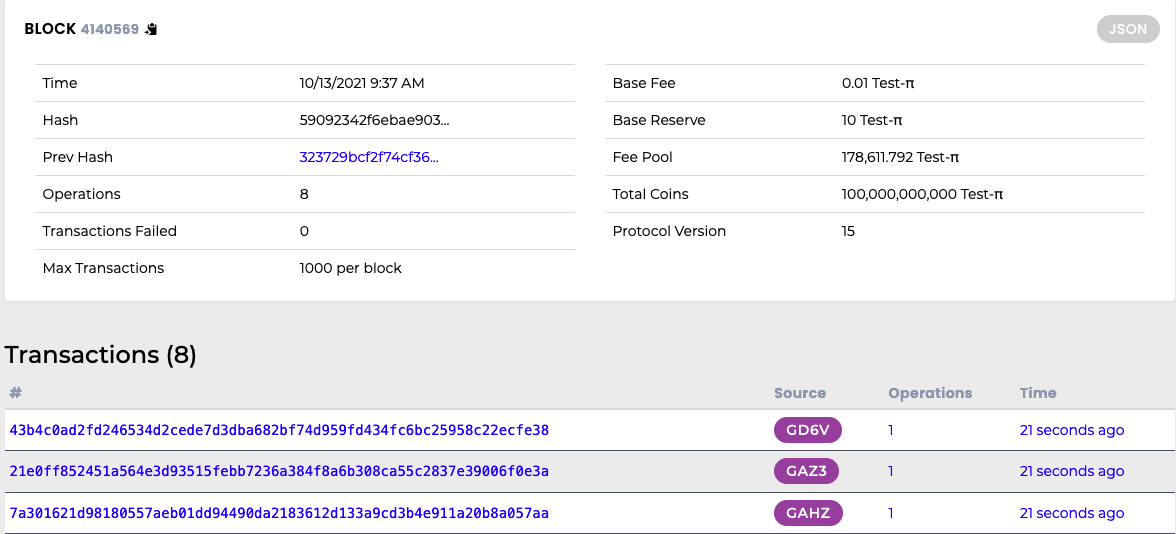The height and width of the screenshot is (534, 1176).
Task: Open transaction starting with 21e0ff852451
Action: (x=279, y=471)
